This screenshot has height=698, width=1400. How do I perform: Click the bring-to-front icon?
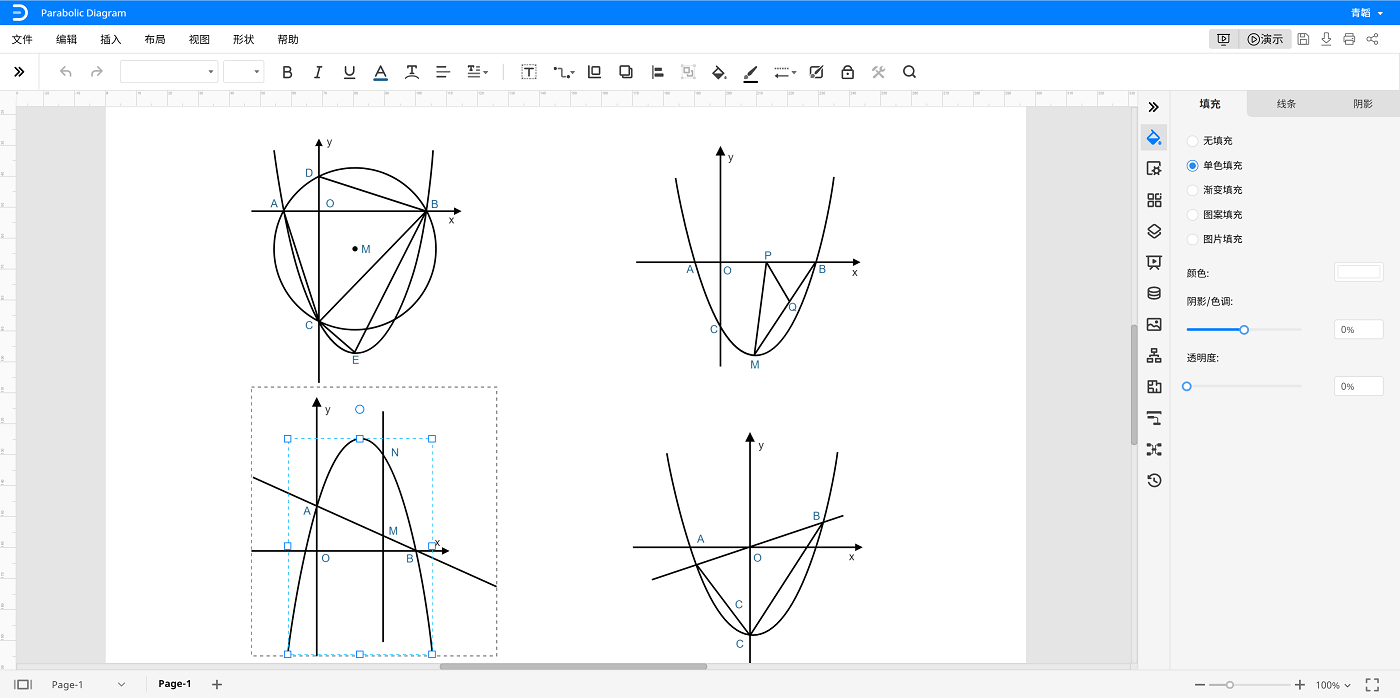pos(595,72)
